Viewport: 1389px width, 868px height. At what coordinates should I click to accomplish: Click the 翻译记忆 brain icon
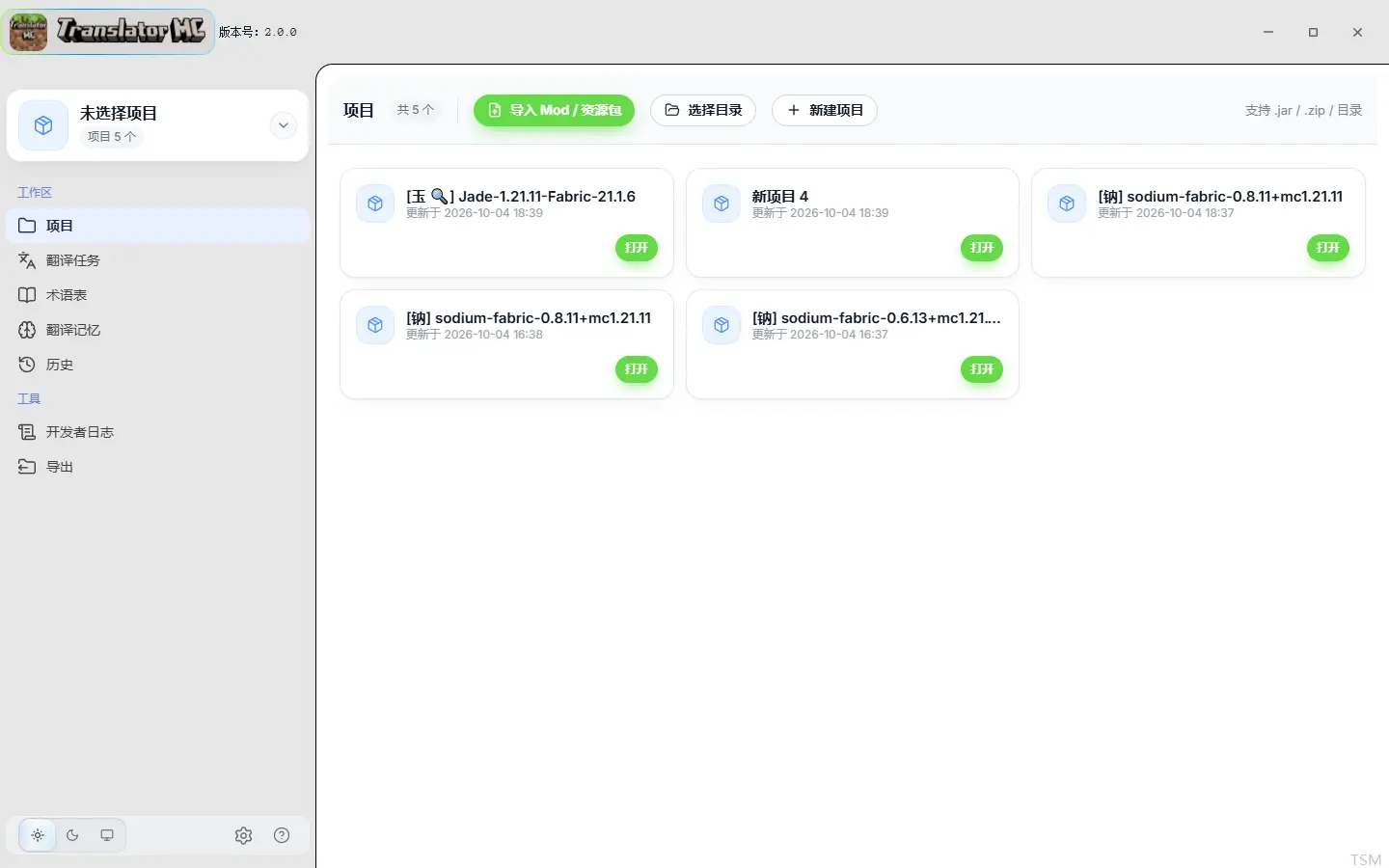coord(27,330)
